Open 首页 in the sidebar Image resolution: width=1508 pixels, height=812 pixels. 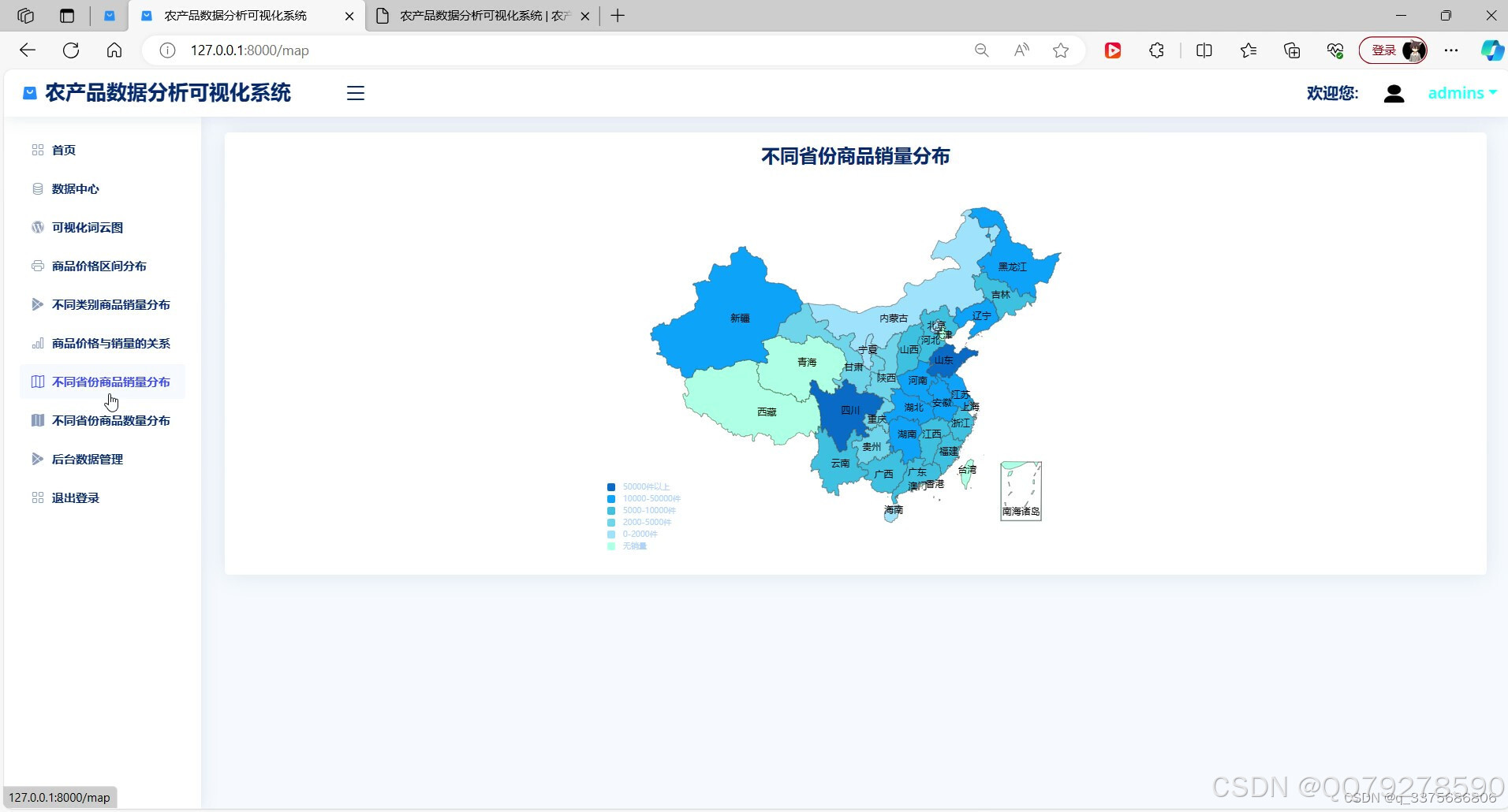(x=64, y=150)
